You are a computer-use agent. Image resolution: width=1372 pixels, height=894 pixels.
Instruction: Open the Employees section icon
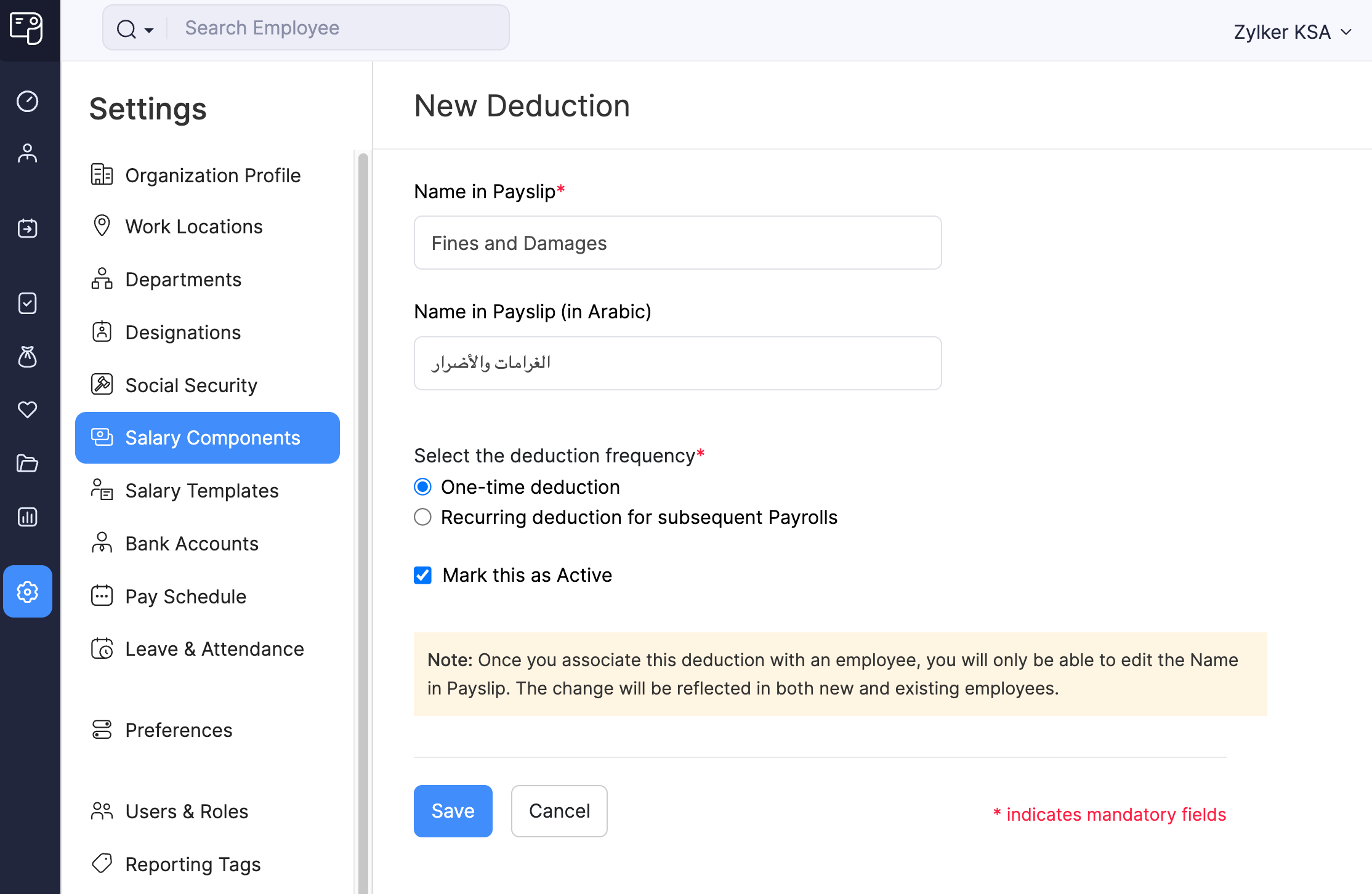click(x=28, y=153)
